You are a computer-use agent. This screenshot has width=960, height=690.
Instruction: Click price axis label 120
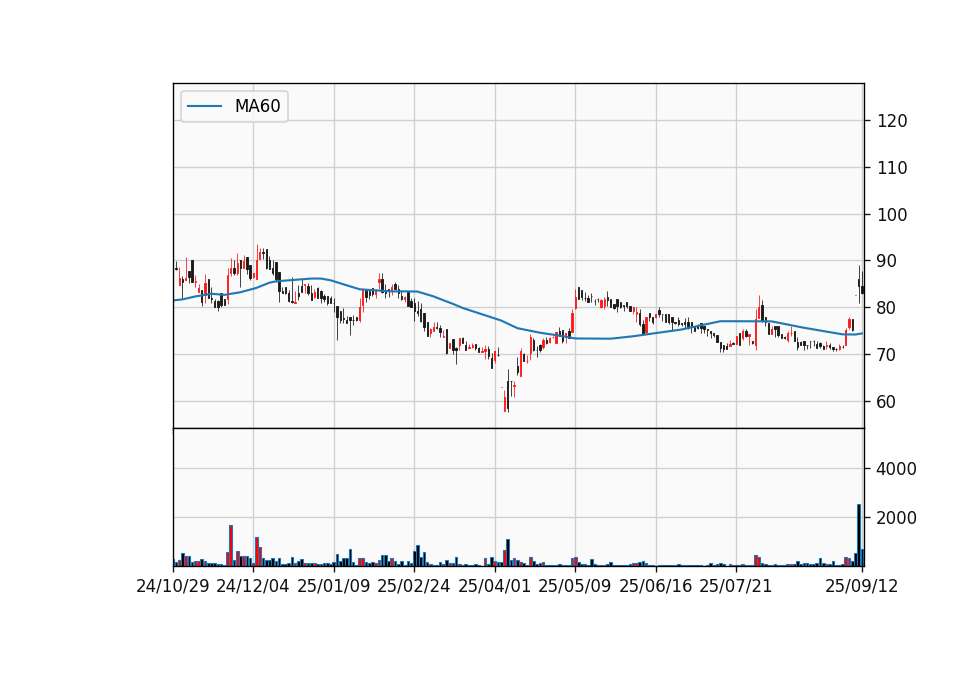[x=892, y=121]
